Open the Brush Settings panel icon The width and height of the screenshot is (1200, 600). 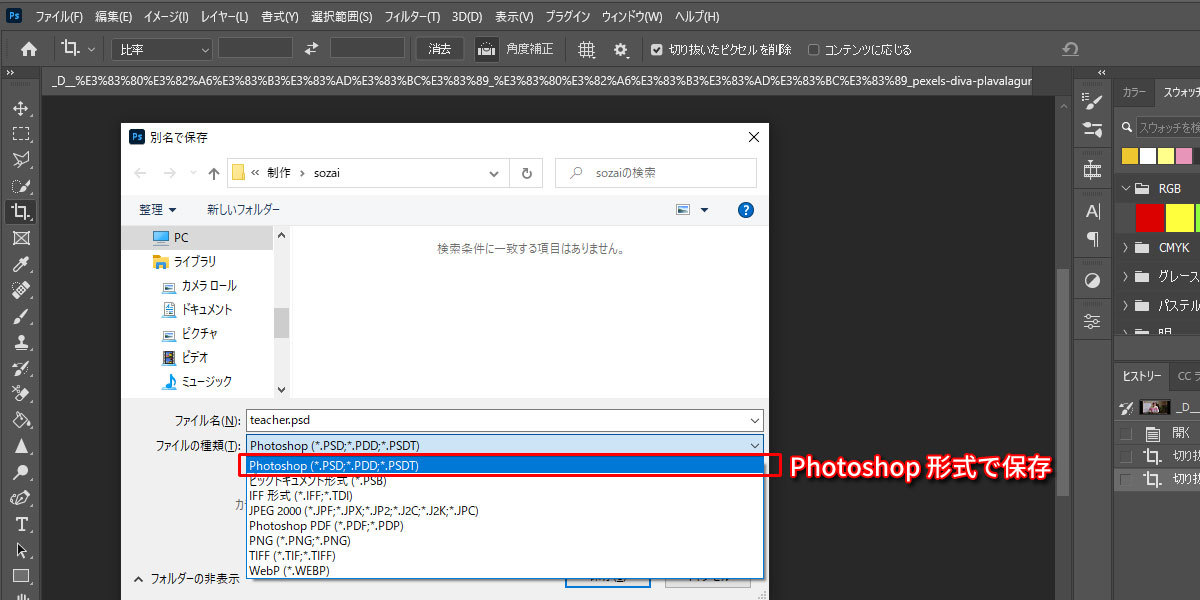[x=1093, y=101]
